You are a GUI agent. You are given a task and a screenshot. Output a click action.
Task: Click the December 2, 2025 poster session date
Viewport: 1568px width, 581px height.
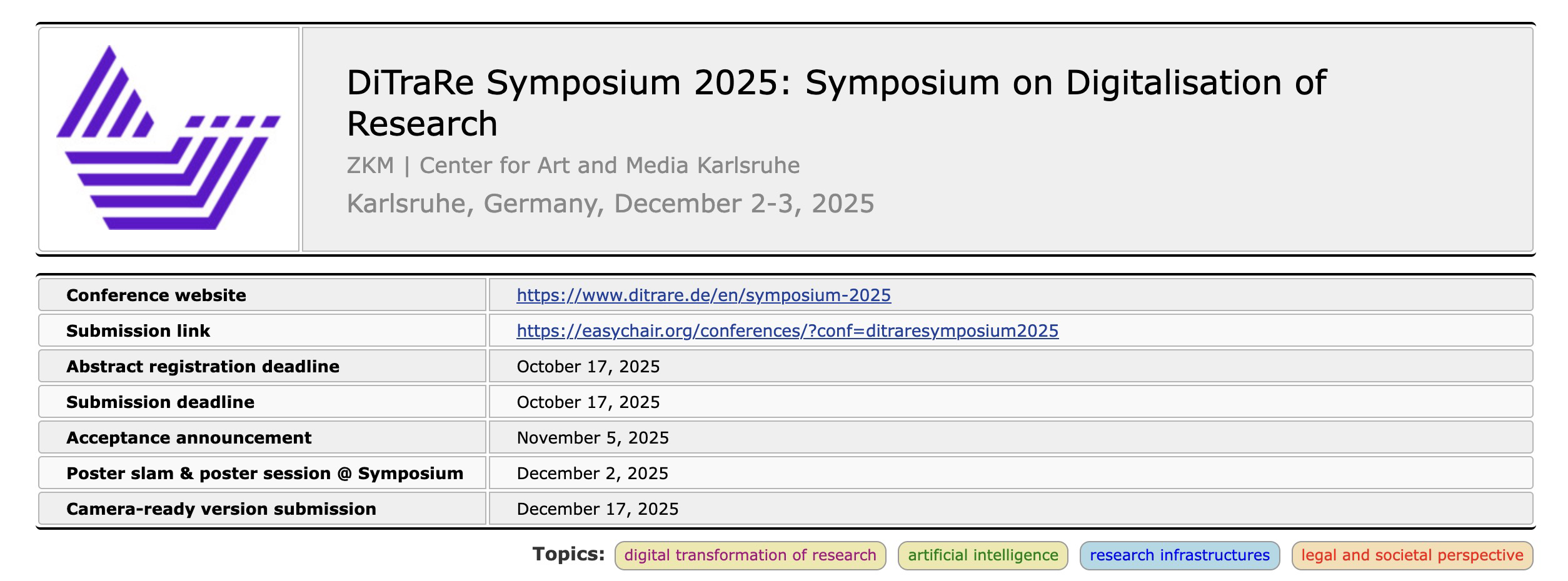point(592,474)
